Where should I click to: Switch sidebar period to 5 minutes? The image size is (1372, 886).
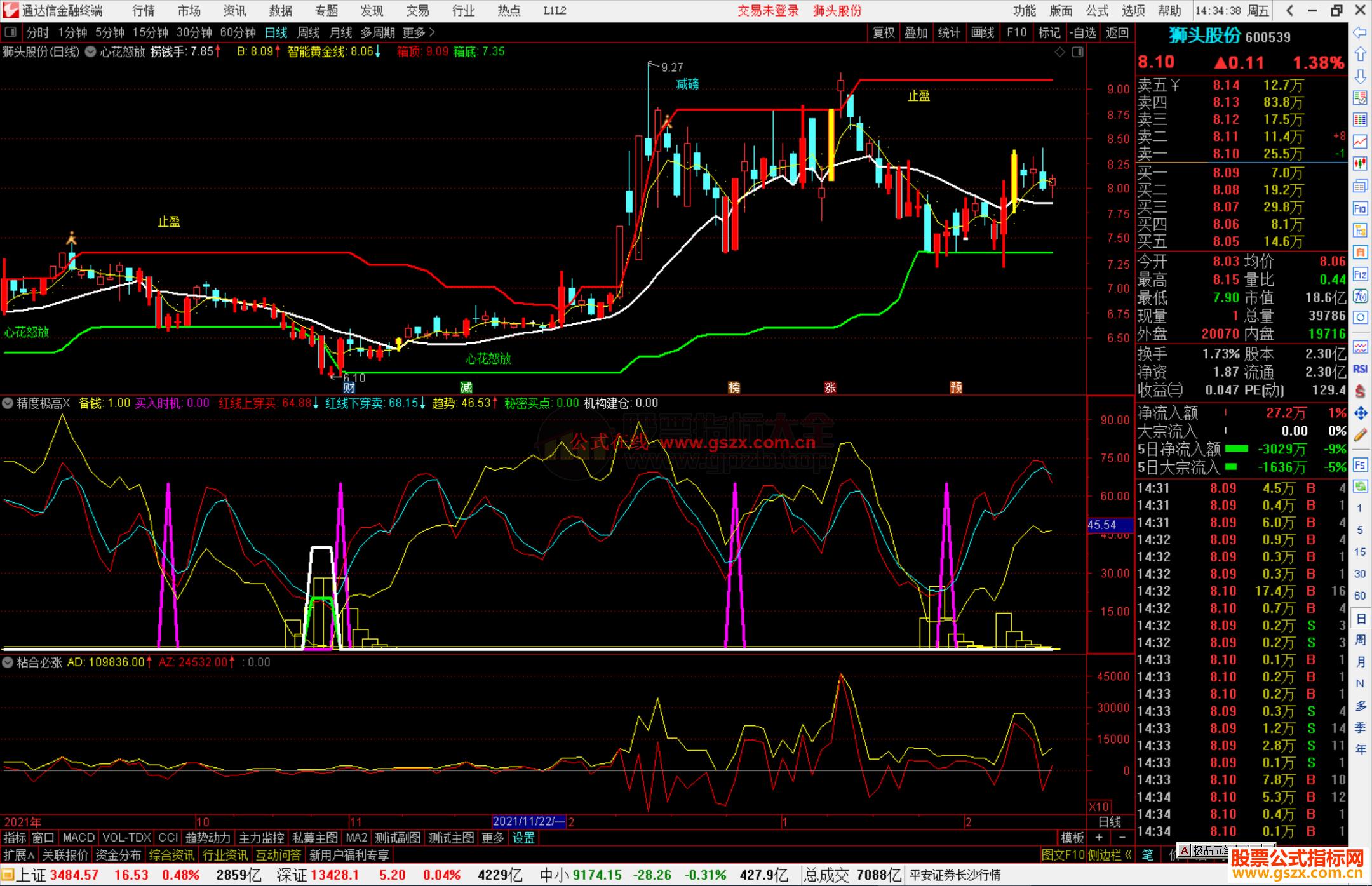coord(1360,530)
